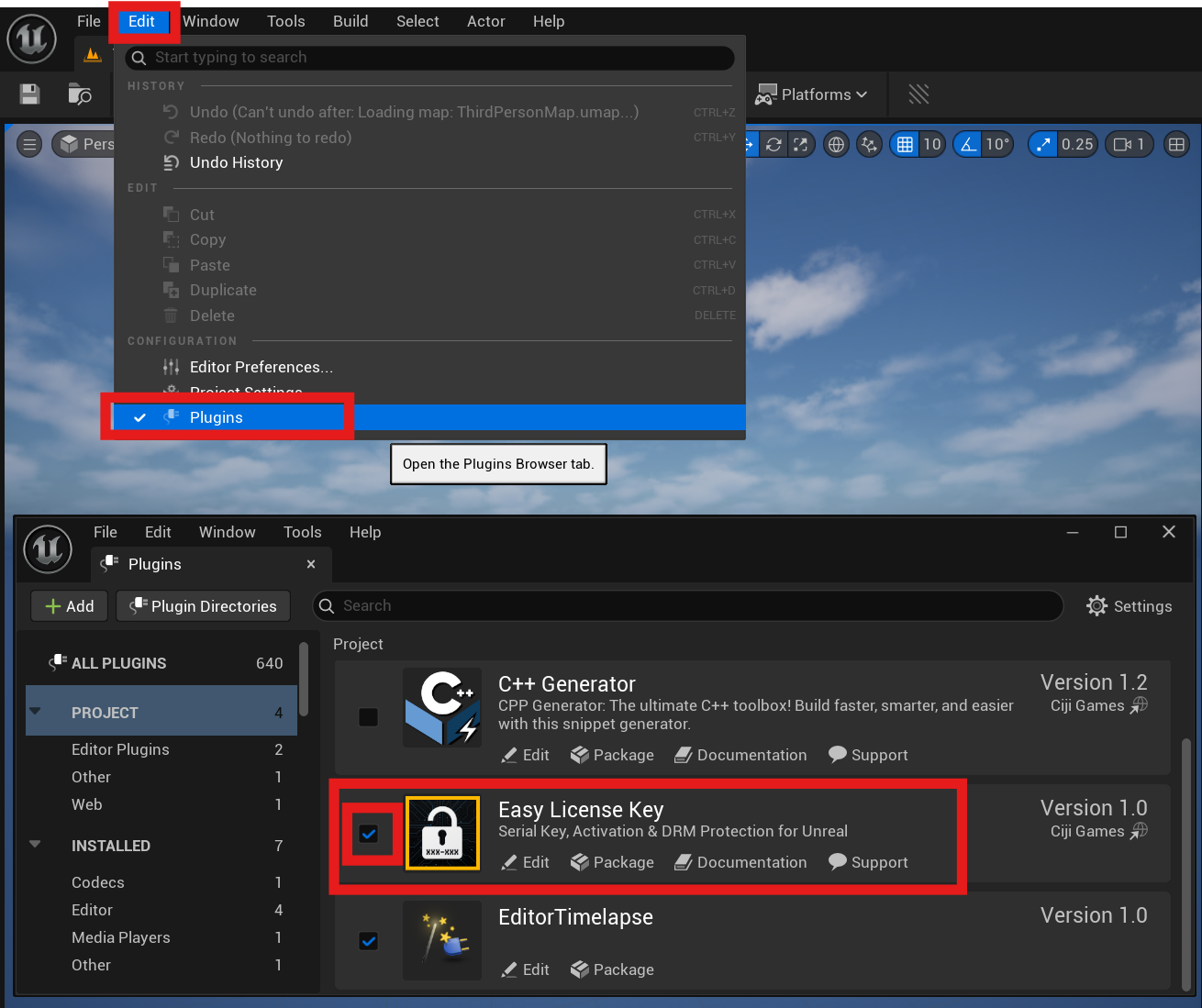
Task: Click the striped settings icon beside Platforms
Action: (x=918, y=94)
